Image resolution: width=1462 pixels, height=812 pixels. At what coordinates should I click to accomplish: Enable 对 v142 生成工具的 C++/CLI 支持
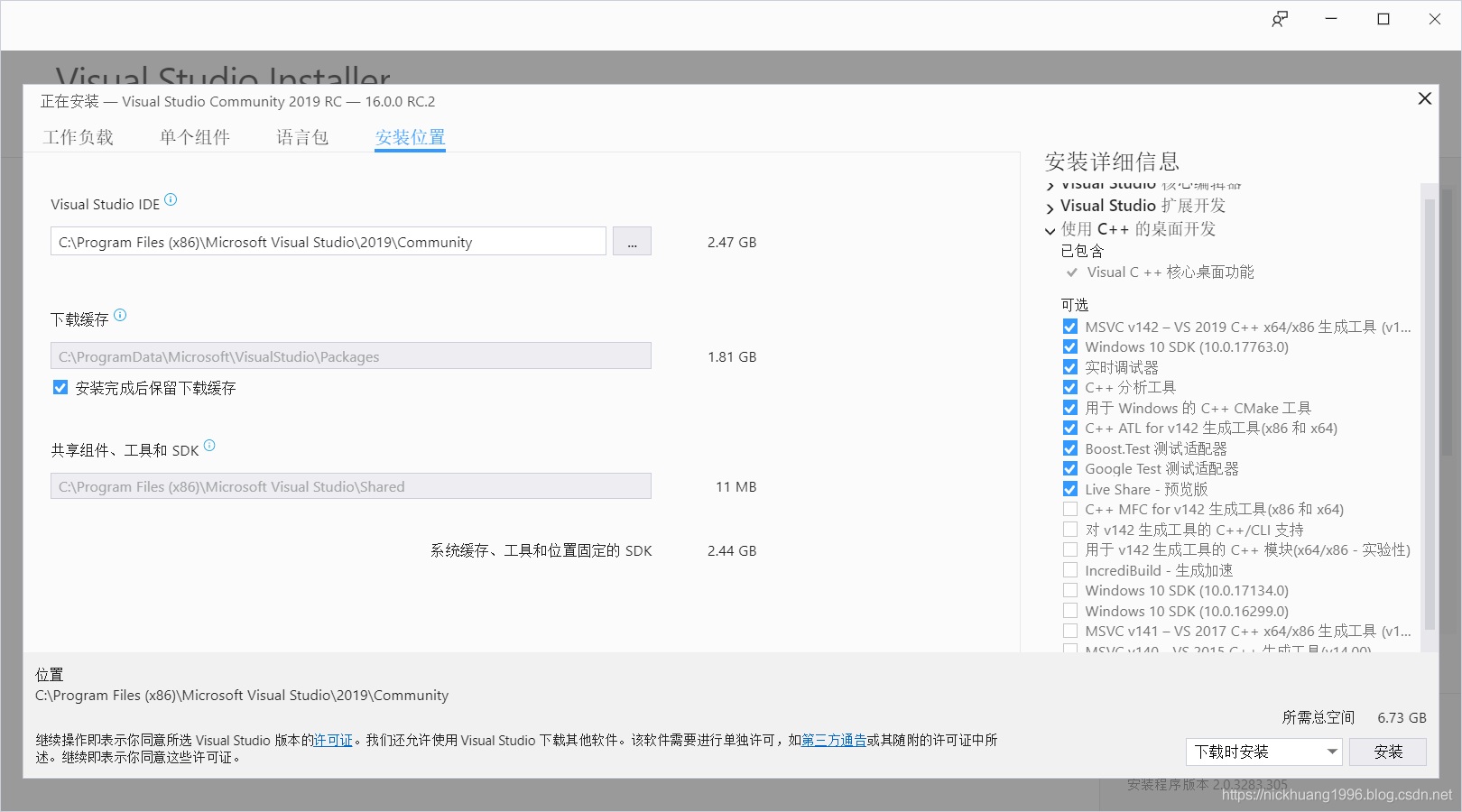1070,530
